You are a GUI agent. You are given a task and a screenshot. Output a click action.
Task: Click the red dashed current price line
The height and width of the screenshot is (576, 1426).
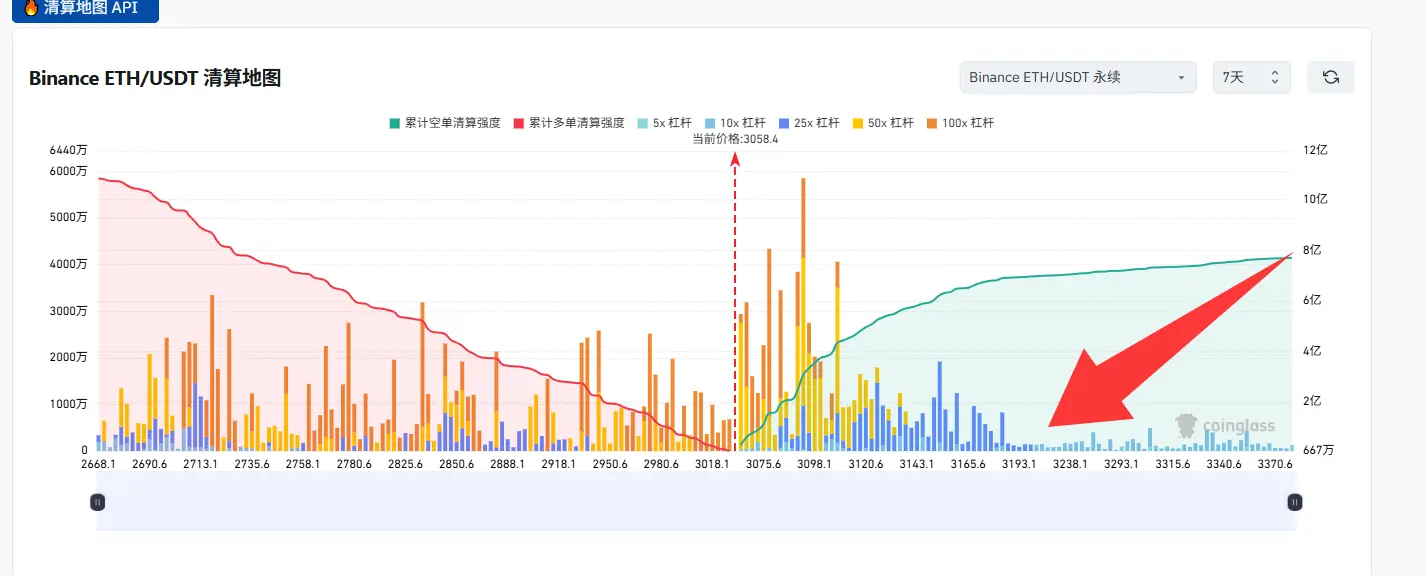(x=735, y=300)
